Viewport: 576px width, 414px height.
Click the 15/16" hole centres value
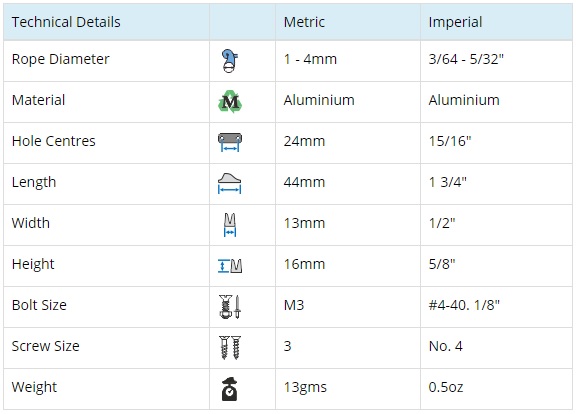[x=450, y=141]
